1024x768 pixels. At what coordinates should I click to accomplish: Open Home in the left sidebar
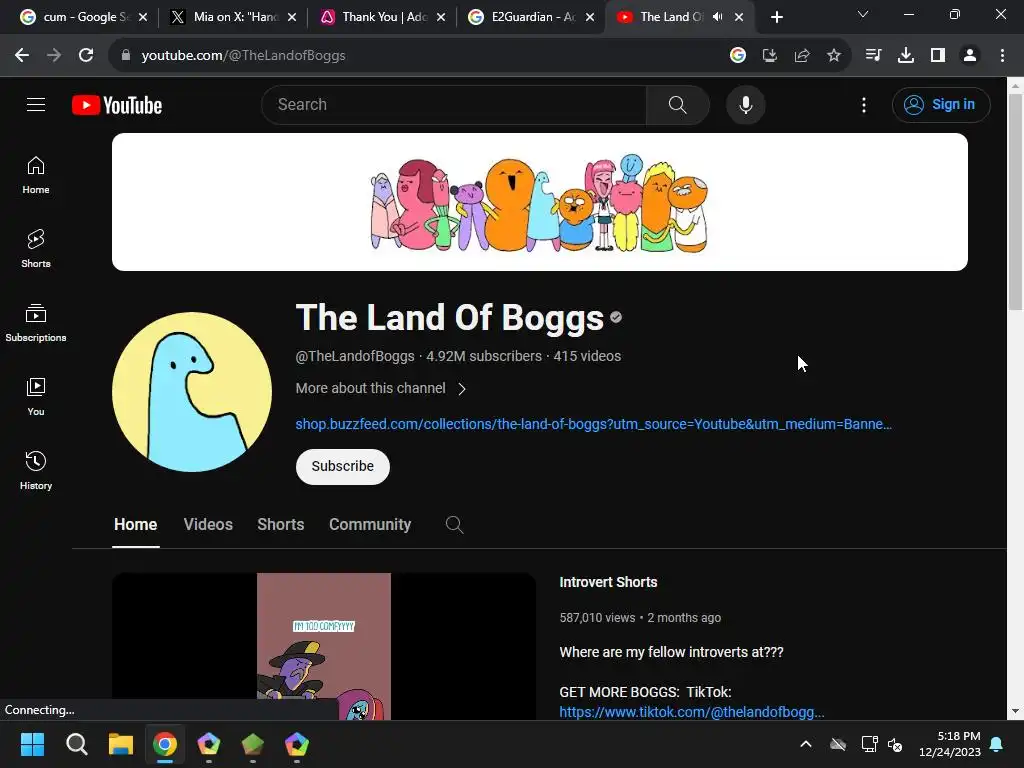coord(36,175)
